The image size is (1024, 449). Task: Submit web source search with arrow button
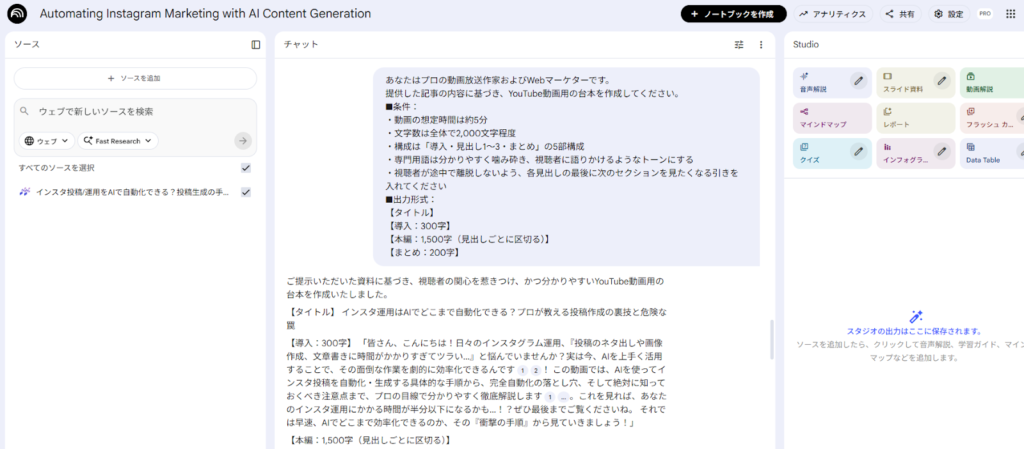pos(243,141)
